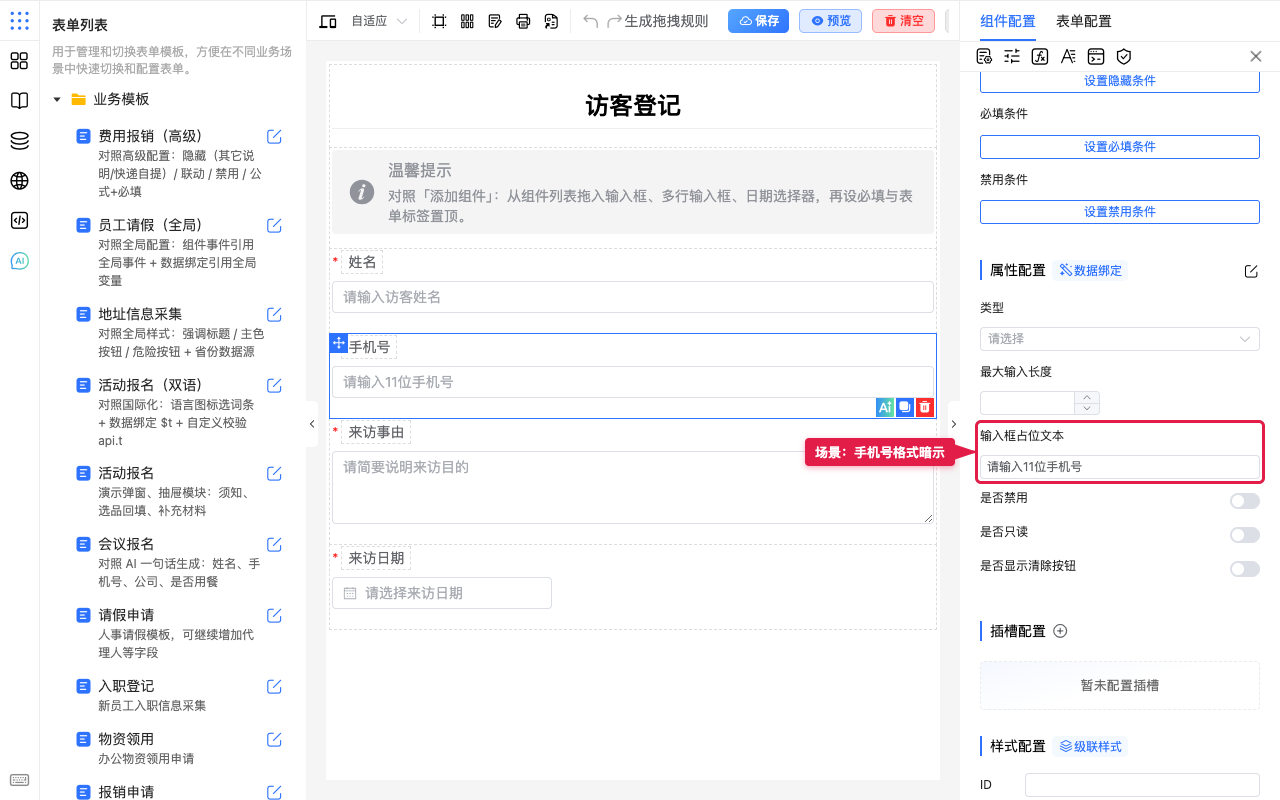Click the 保存 button

[x=758, y=21]
